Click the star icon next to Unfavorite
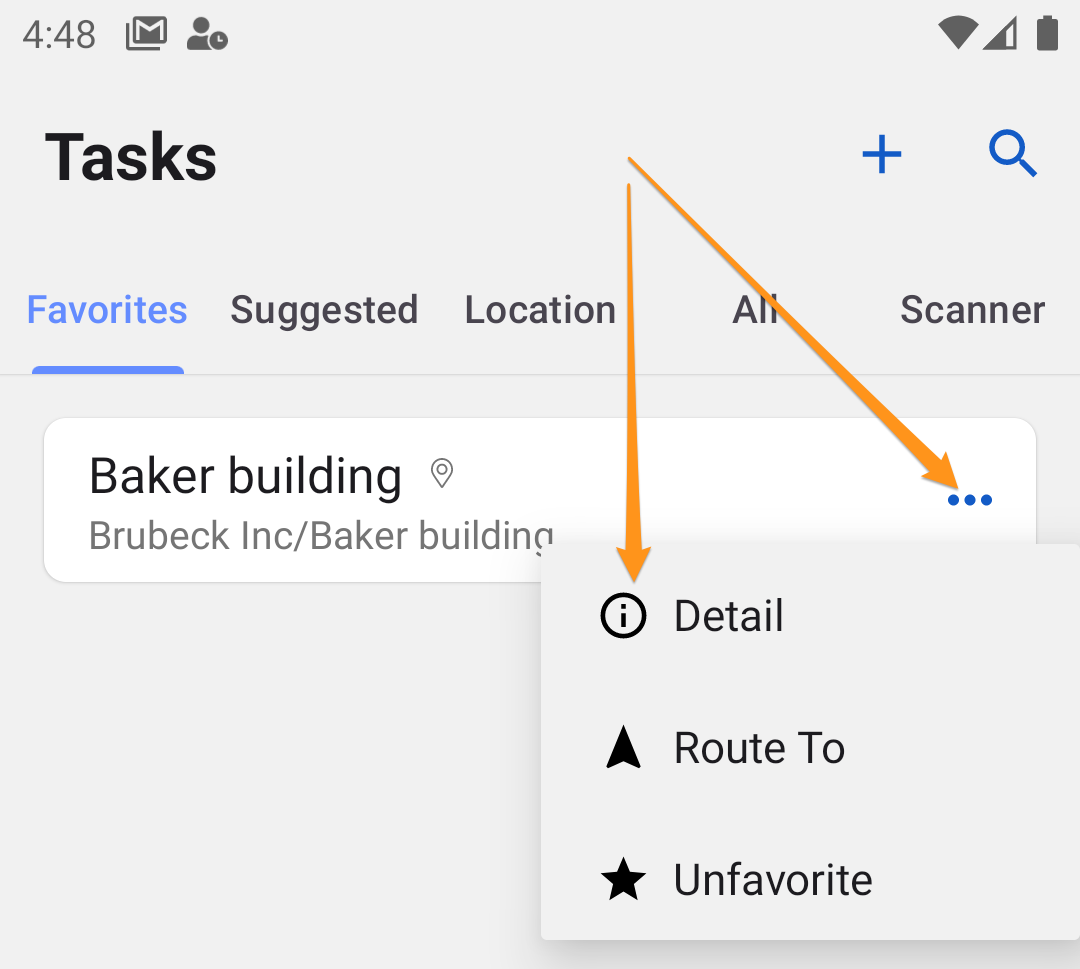The height and width of the screenshot is (969, 1080). click(623, 879)
